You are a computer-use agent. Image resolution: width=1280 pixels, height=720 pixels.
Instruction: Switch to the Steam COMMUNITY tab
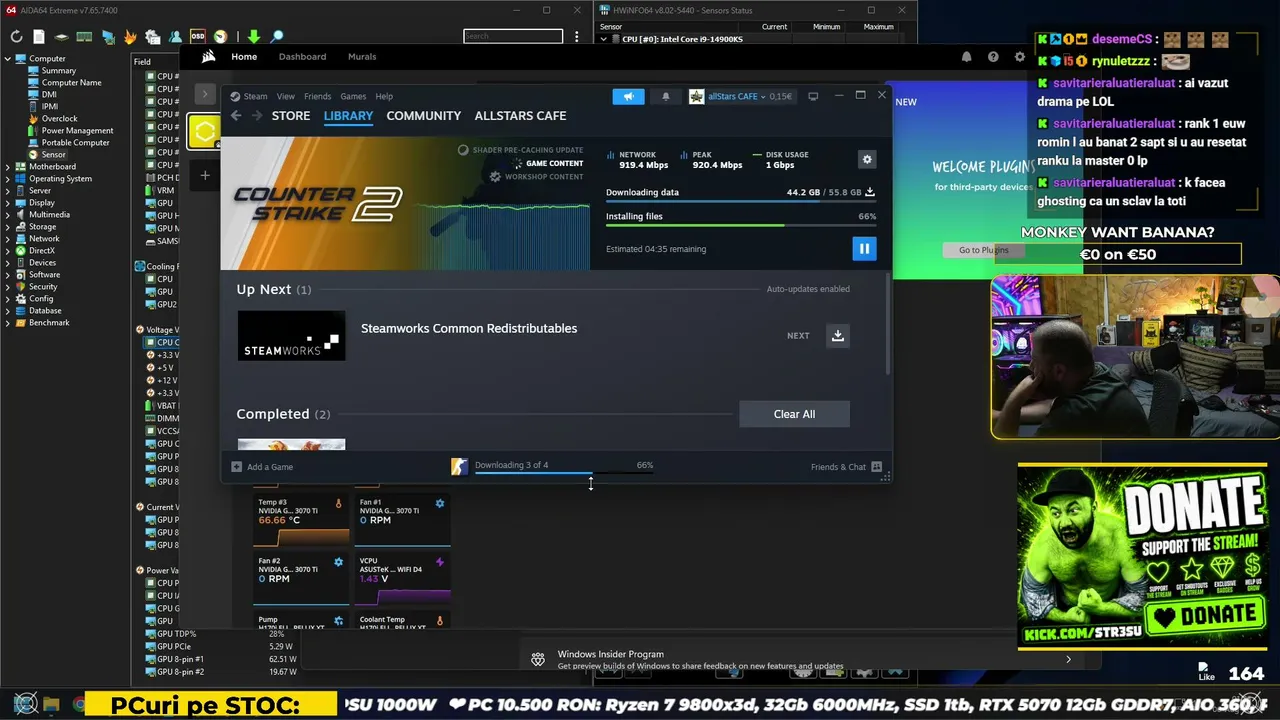click(424, 116)
